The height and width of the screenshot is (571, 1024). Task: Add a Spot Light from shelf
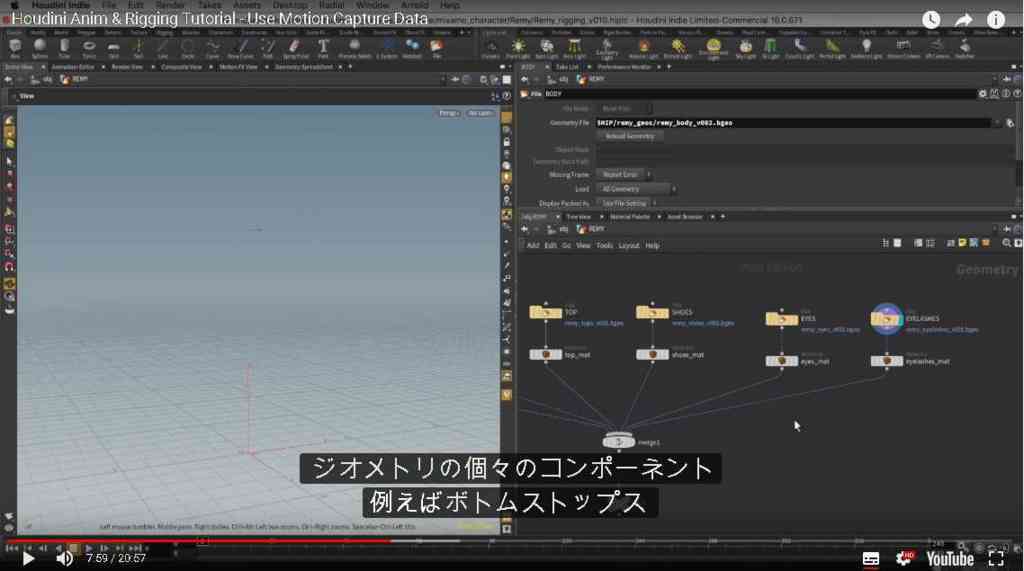546,48
